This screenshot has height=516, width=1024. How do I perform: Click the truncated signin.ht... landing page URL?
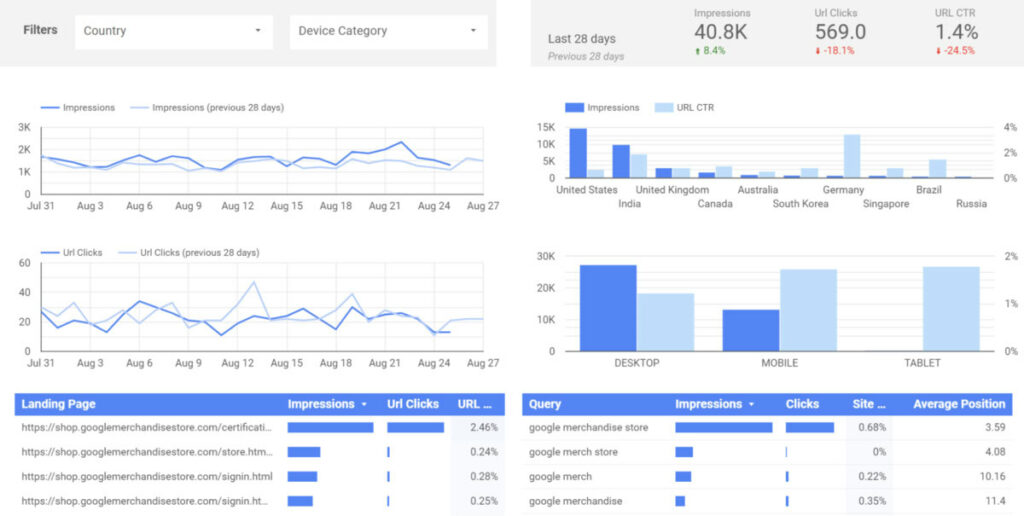(145, 502)
